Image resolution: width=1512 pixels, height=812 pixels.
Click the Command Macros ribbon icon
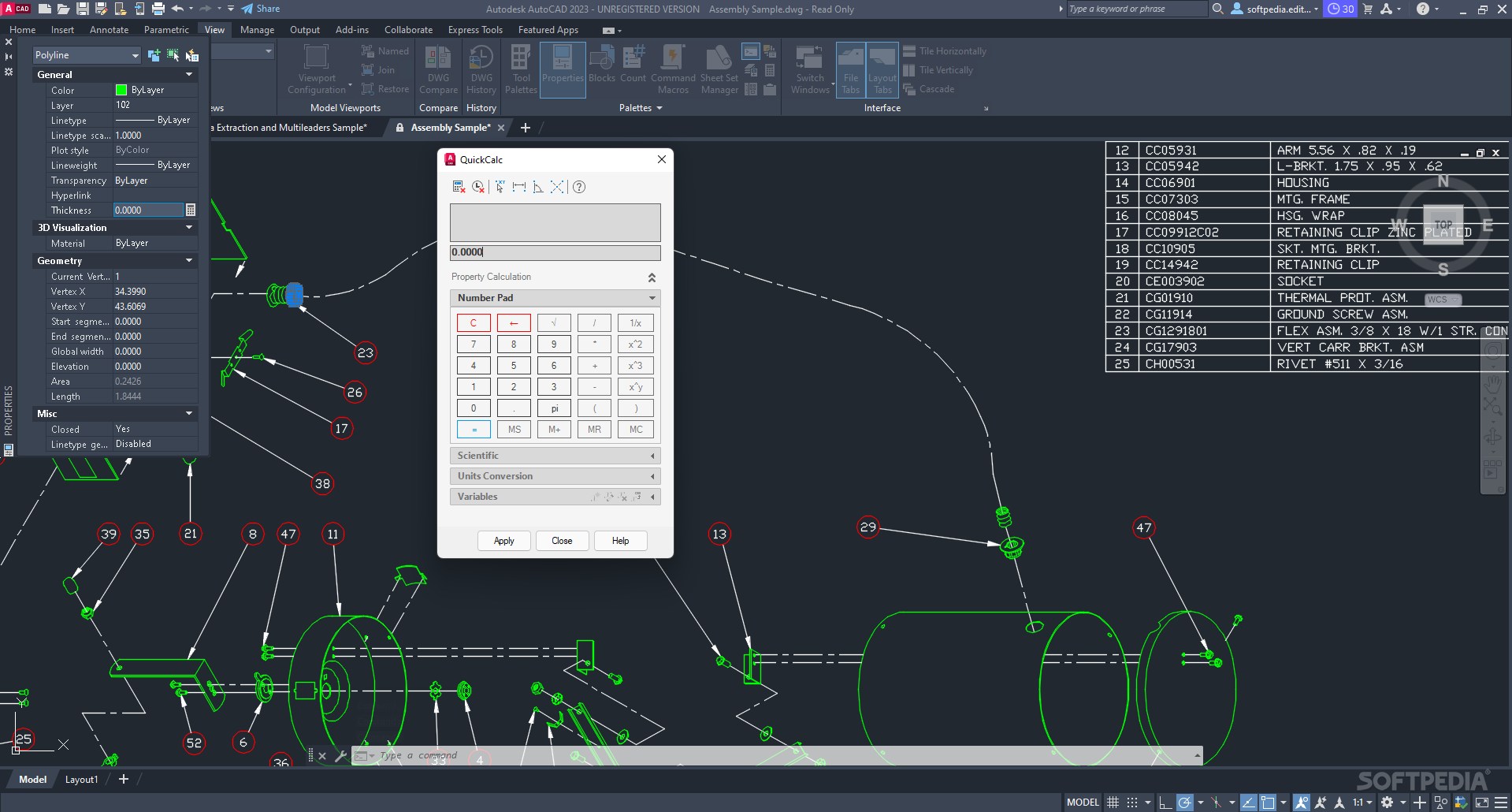673,69
